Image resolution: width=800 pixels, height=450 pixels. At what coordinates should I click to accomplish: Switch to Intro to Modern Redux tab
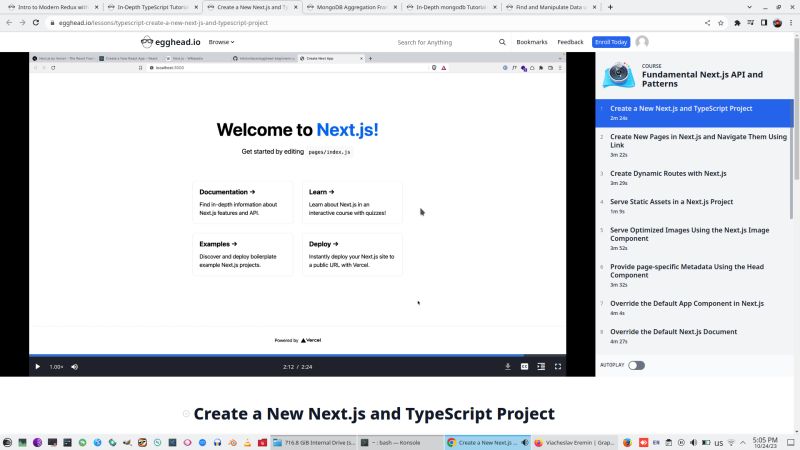(53, 7)
